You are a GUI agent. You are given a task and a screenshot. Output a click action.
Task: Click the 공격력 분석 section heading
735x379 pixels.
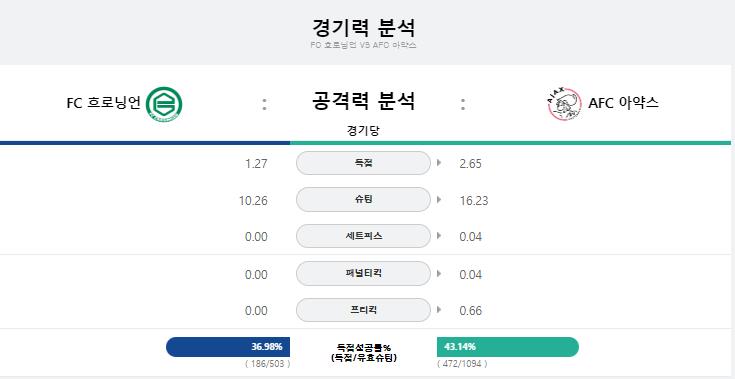click(363, 101)
